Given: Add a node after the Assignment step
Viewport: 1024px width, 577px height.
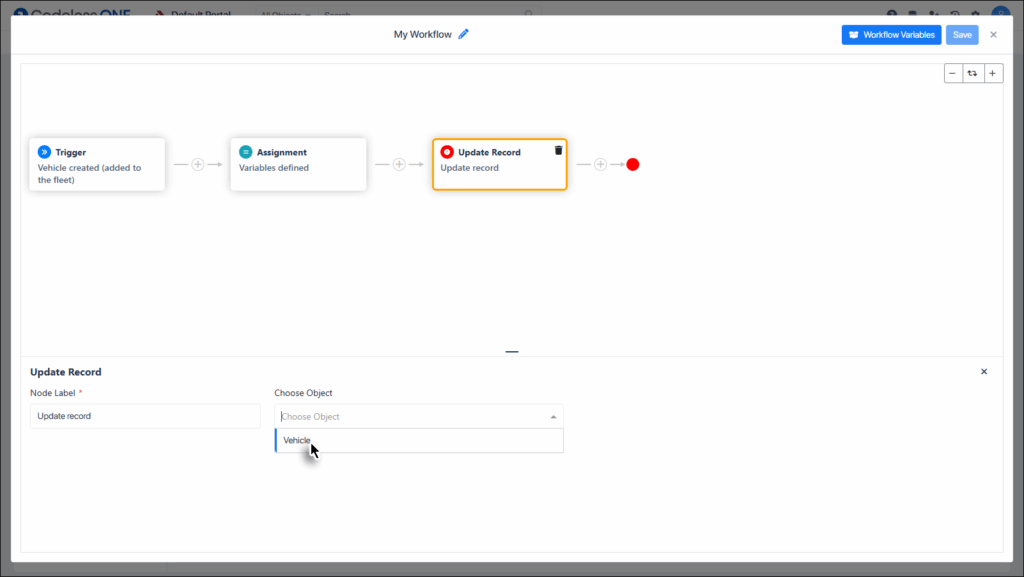Looking at the screenshot, I should coord(398,163).
